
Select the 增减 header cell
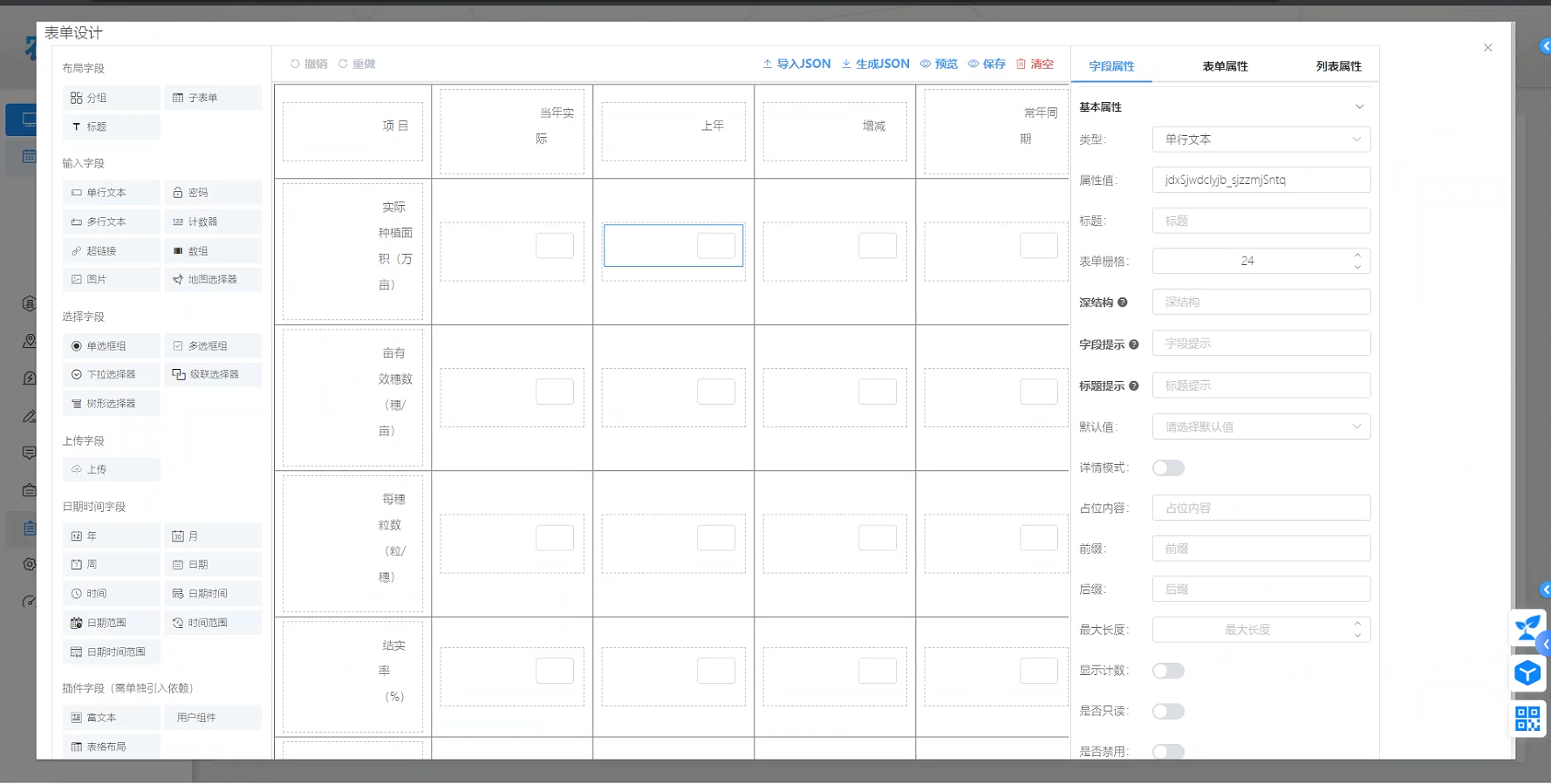pos(835,132)
